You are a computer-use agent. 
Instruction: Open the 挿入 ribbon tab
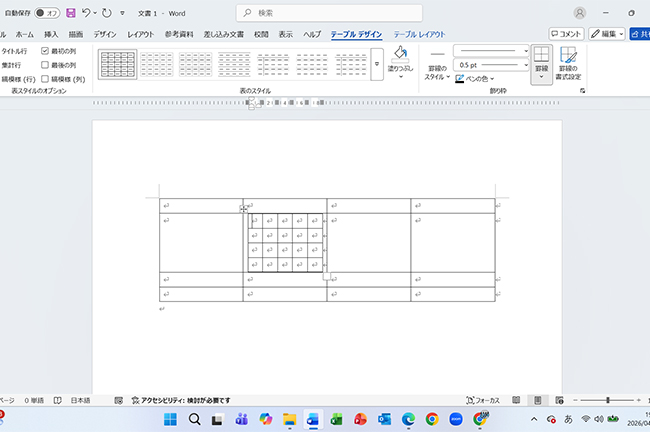(51, 34)
